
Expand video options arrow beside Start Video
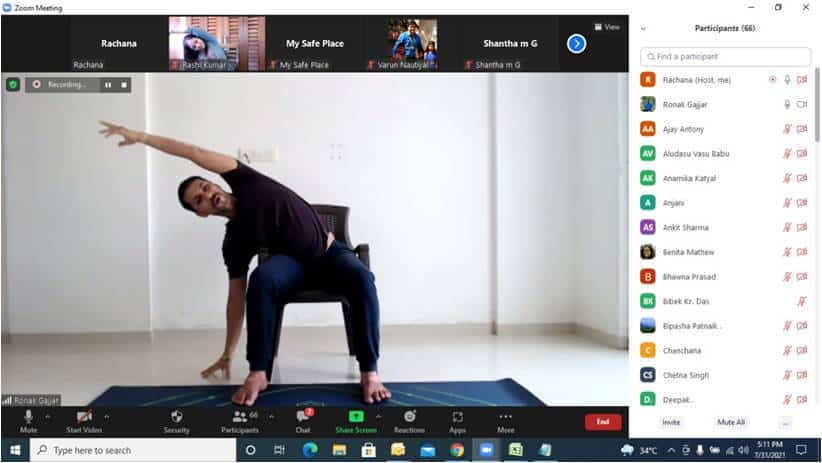pyautogui.click(x=107, y=416)
